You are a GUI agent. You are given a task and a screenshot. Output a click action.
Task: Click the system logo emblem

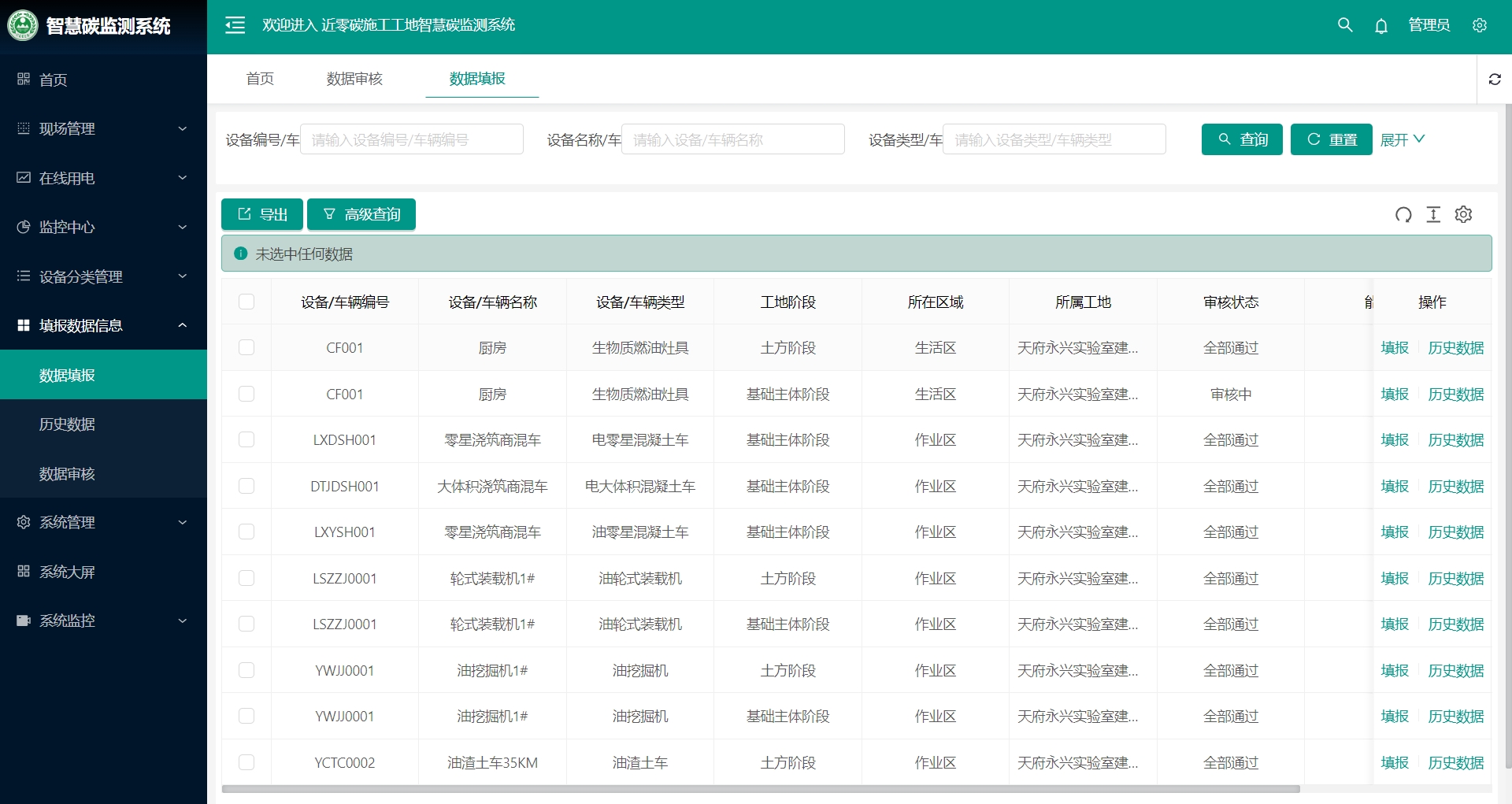22,26
